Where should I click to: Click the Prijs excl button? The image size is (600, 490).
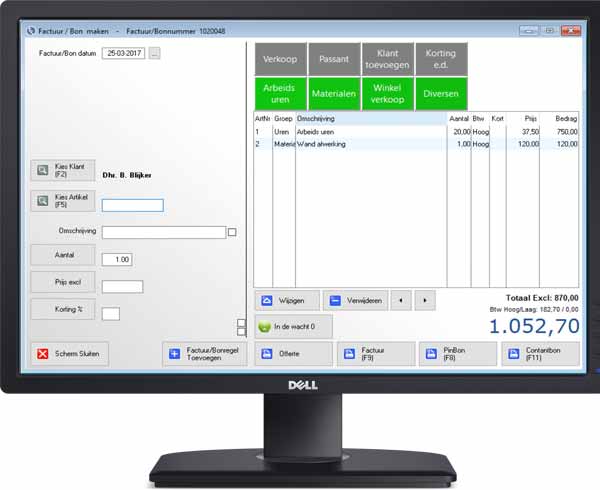click(63, 282)
